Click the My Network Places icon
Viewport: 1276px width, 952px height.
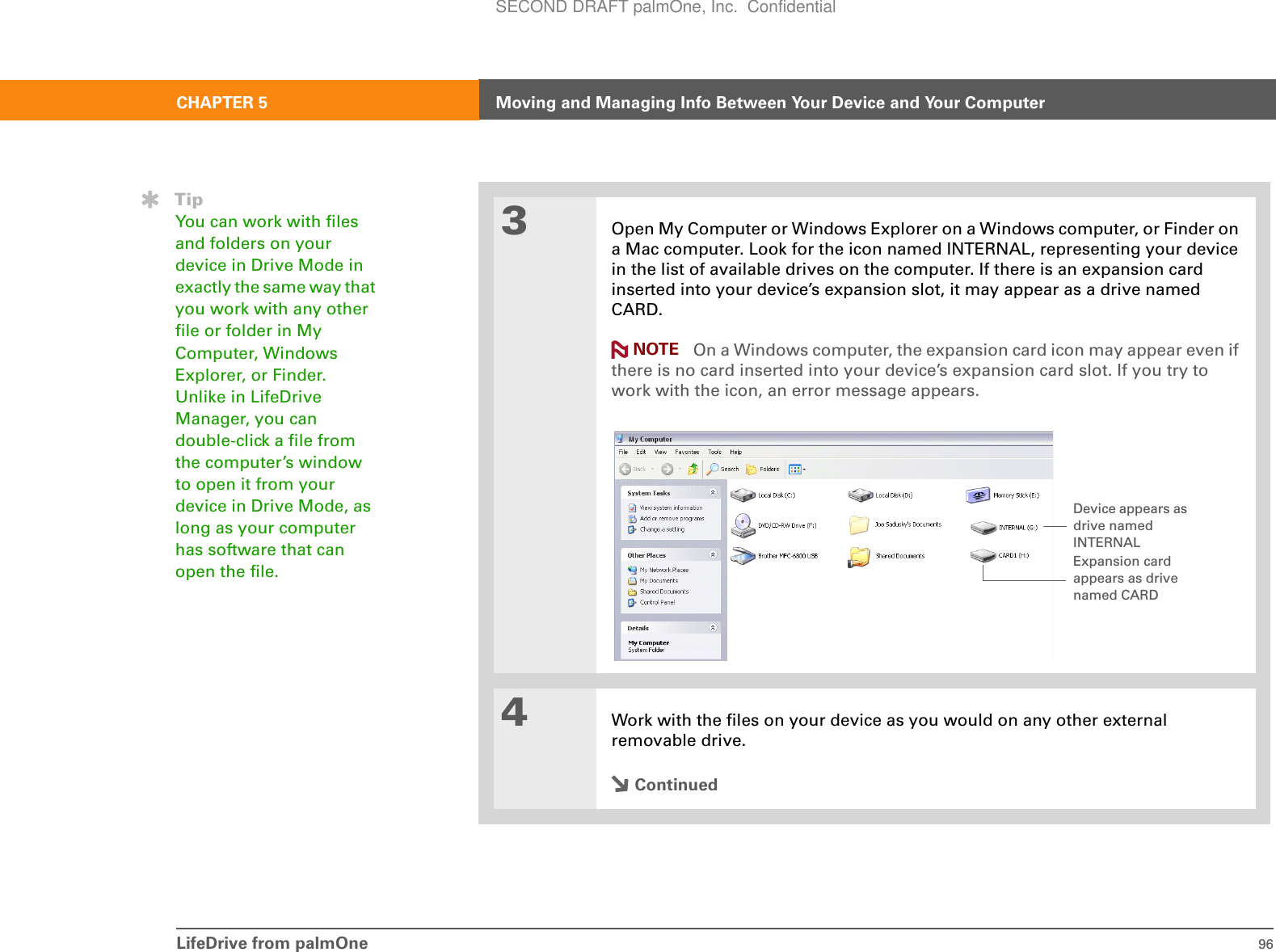click(633, 570)
